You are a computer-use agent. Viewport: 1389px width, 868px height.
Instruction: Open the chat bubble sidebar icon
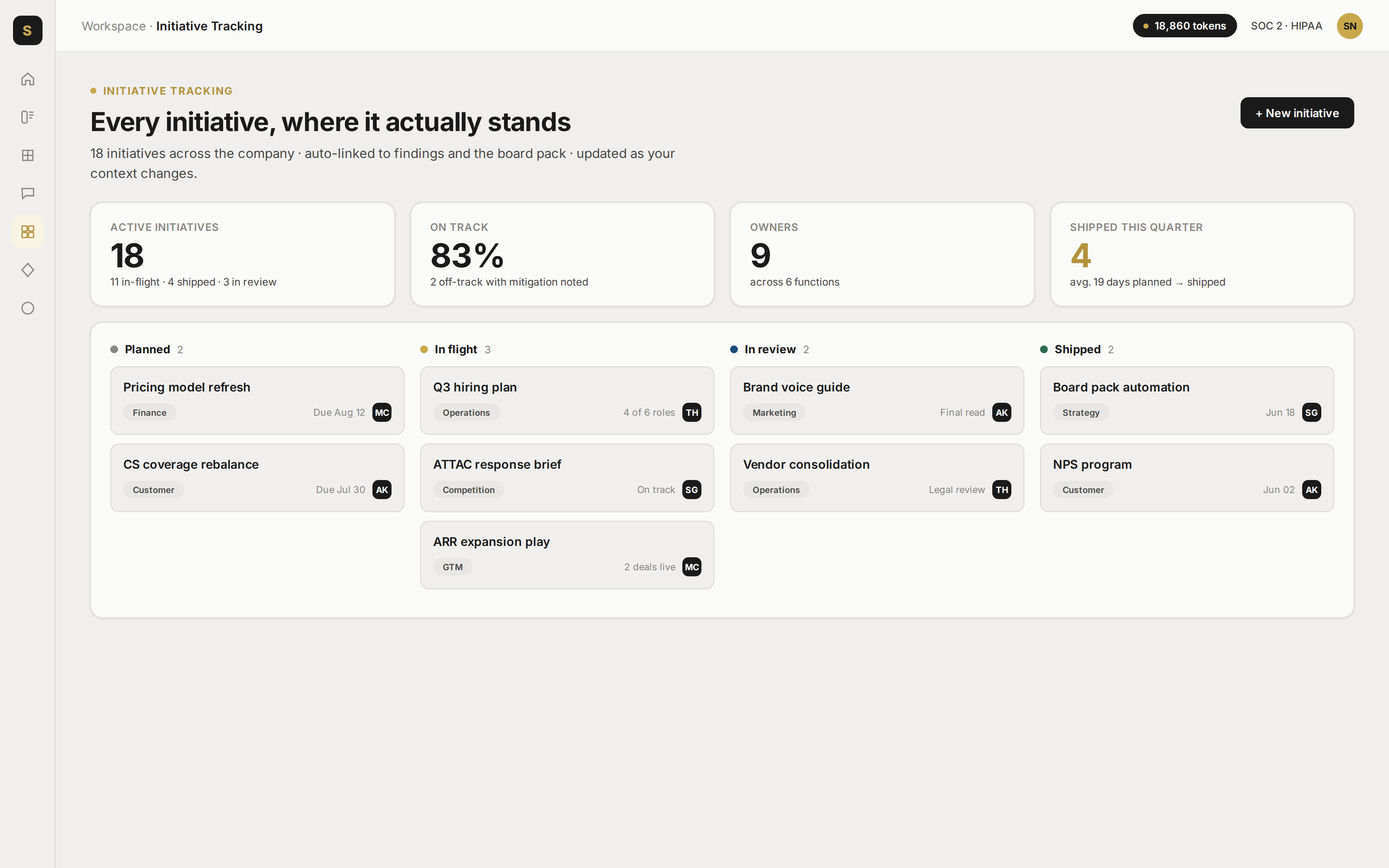27,194
